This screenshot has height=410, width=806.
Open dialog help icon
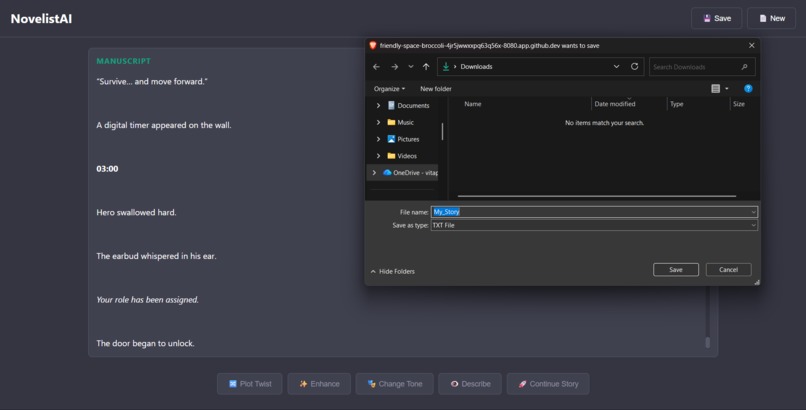pos(748,88)
